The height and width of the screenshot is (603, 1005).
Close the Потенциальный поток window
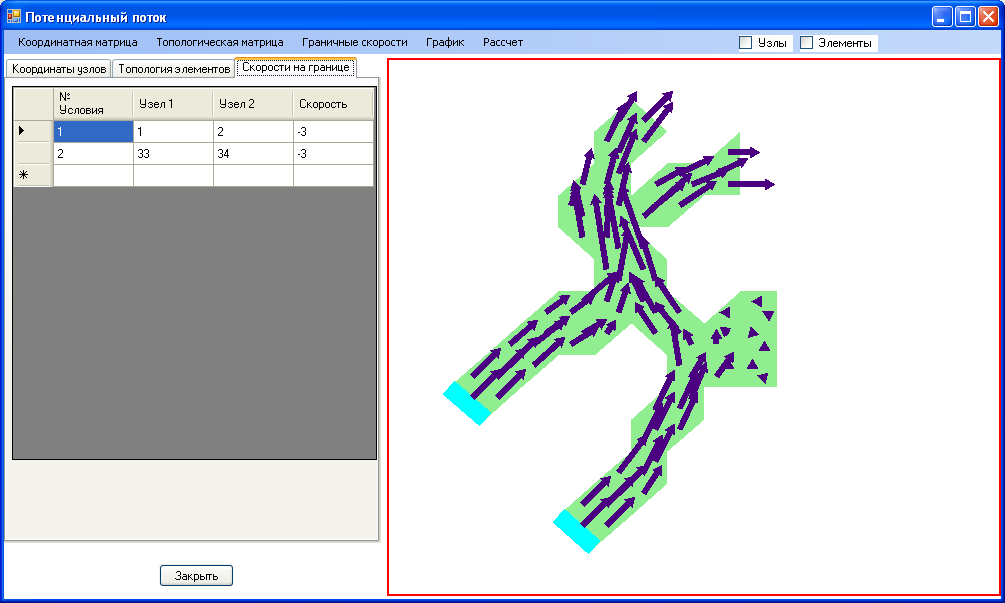click(x=988, y=17)
